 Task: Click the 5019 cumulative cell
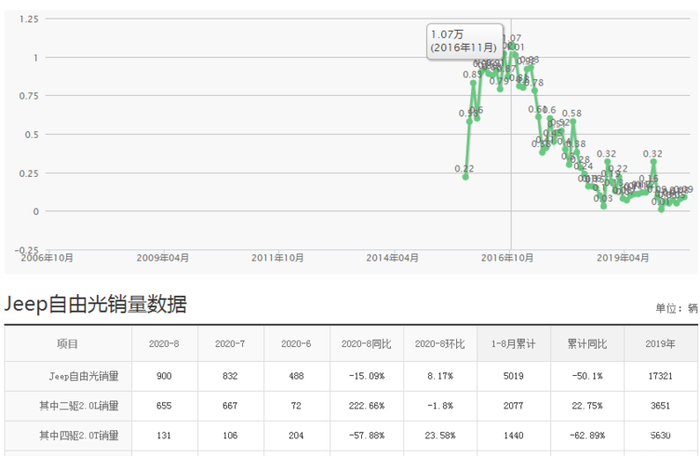(513, 376)
